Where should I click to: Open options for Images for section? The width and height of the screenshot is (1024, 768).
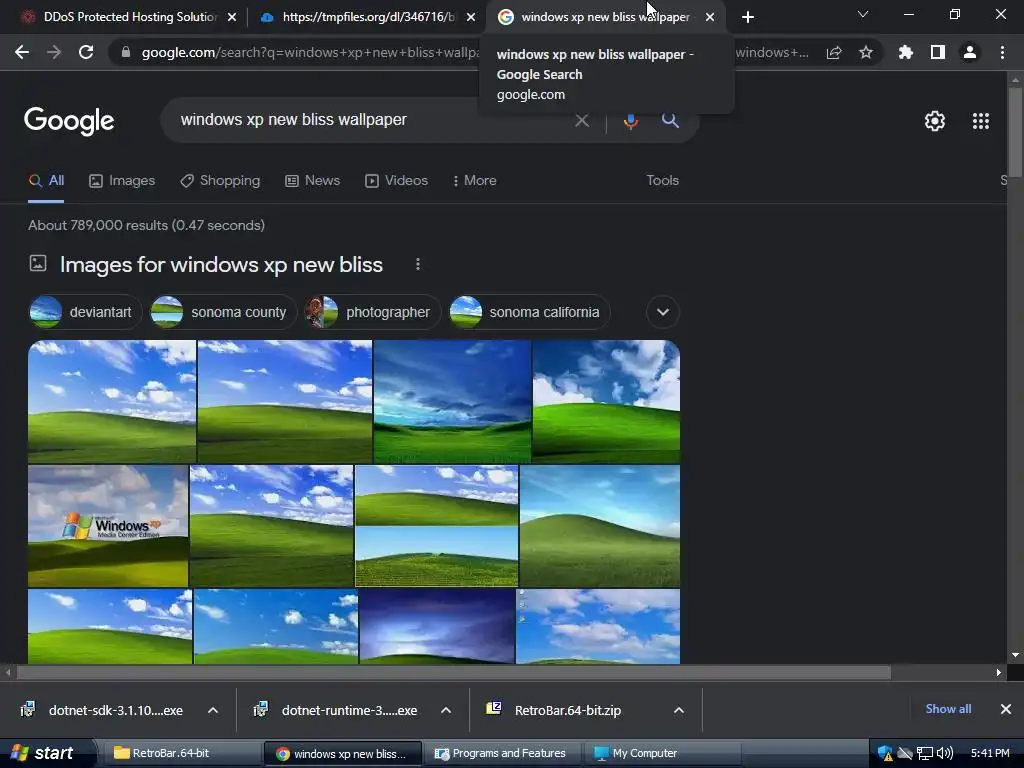point(418,264)
